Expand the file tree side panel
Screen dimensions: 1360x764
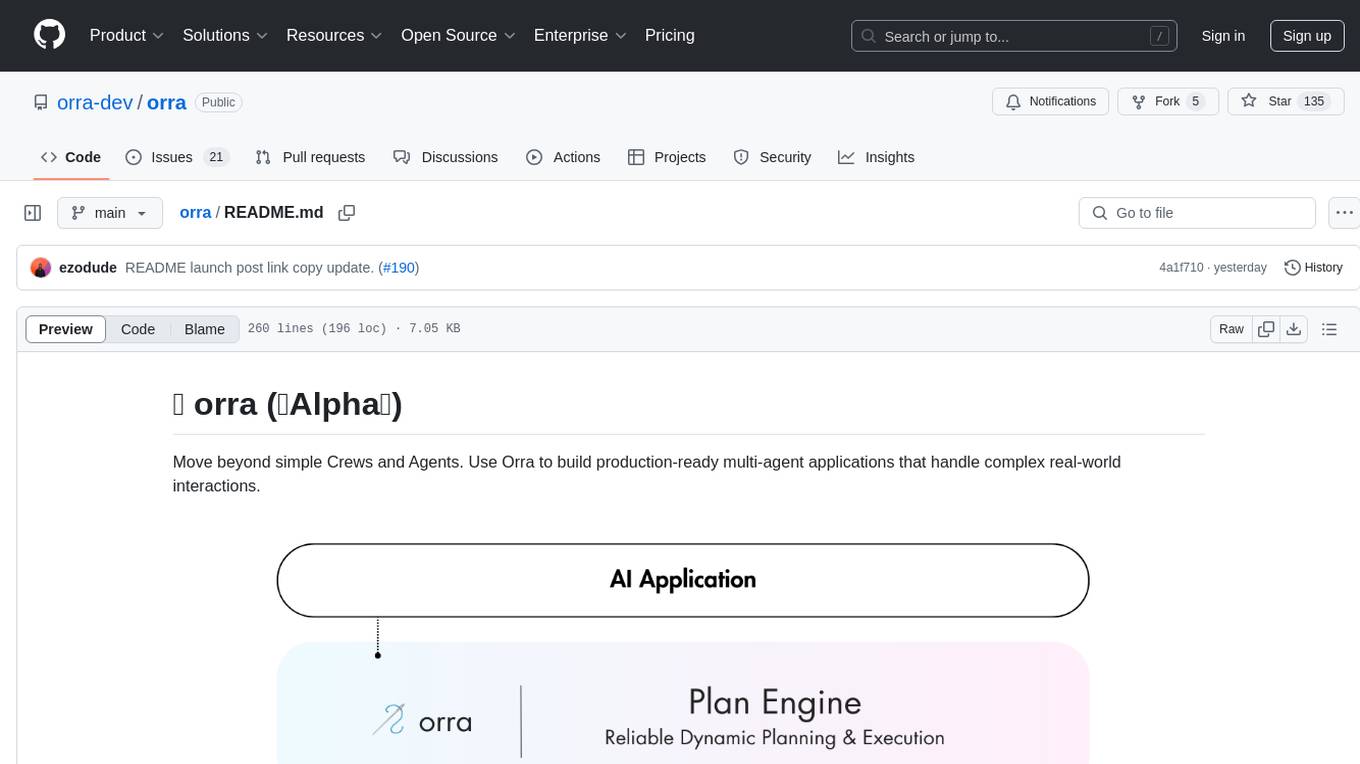[33, 213]
